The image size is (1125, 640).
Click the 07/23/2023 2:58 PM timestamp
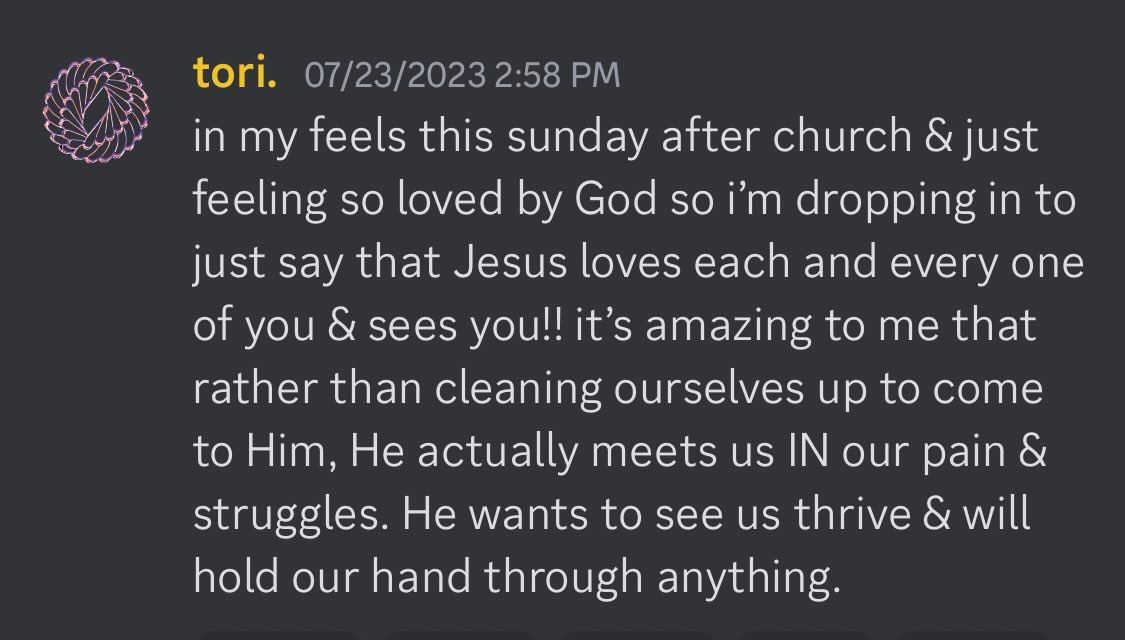pos(463,75)
